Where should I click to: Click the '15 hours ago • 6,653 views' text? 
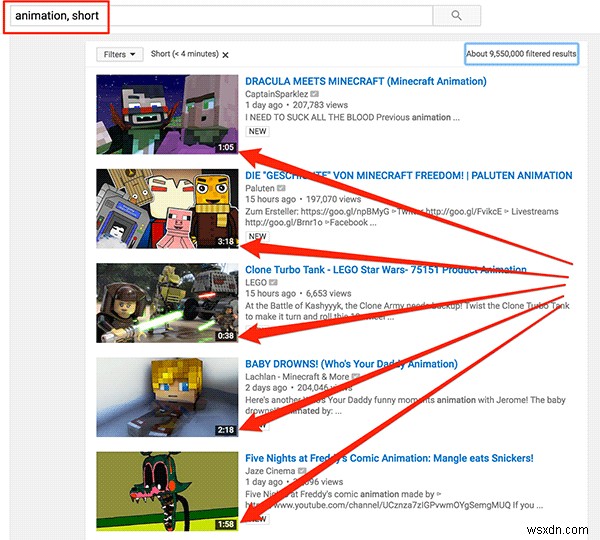(x=298, y=293)
